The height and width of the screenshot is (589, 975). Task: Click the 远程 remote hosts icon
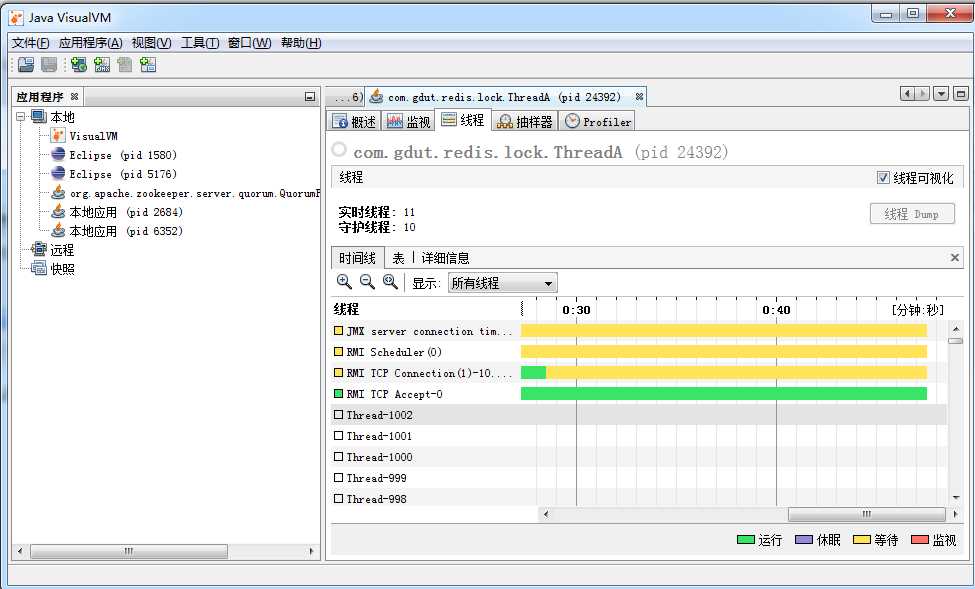(39, 249)
